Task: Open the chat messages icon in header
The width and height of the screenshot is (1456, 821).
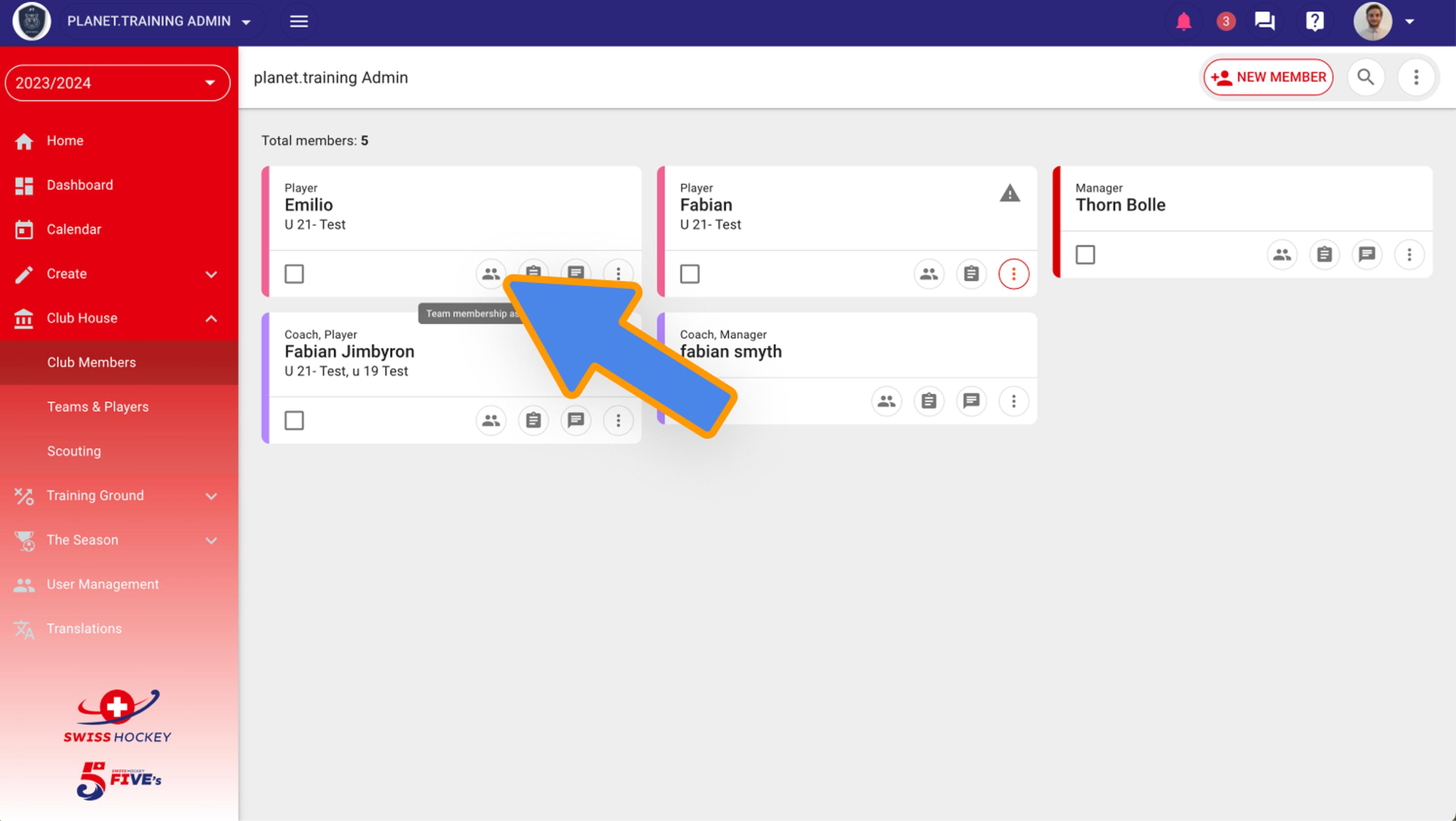Action: coord(1265,22)
